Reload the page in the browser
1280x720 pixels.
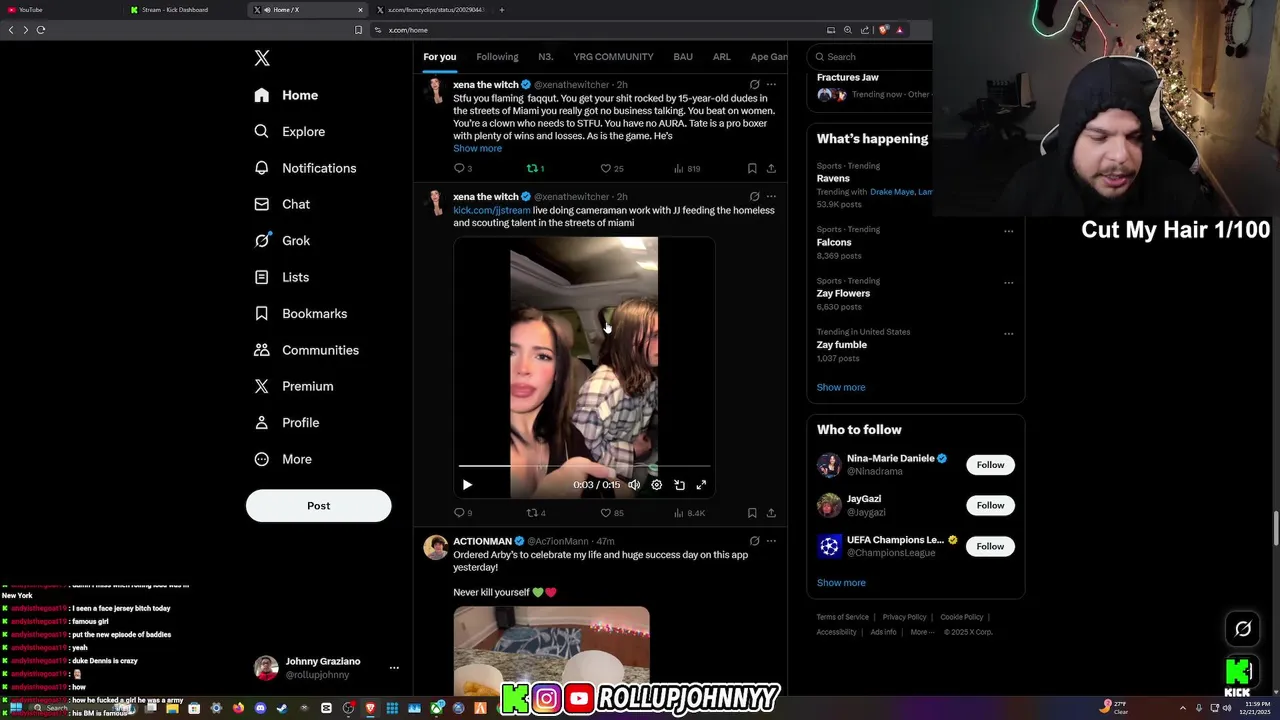click(x=41, y=30)
